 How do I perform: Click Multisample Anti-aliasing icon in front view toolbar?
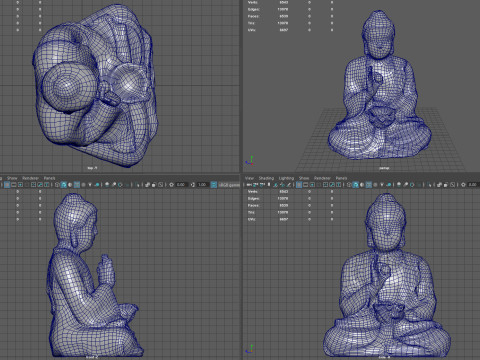pyautogui.click(x=412, y=184)
